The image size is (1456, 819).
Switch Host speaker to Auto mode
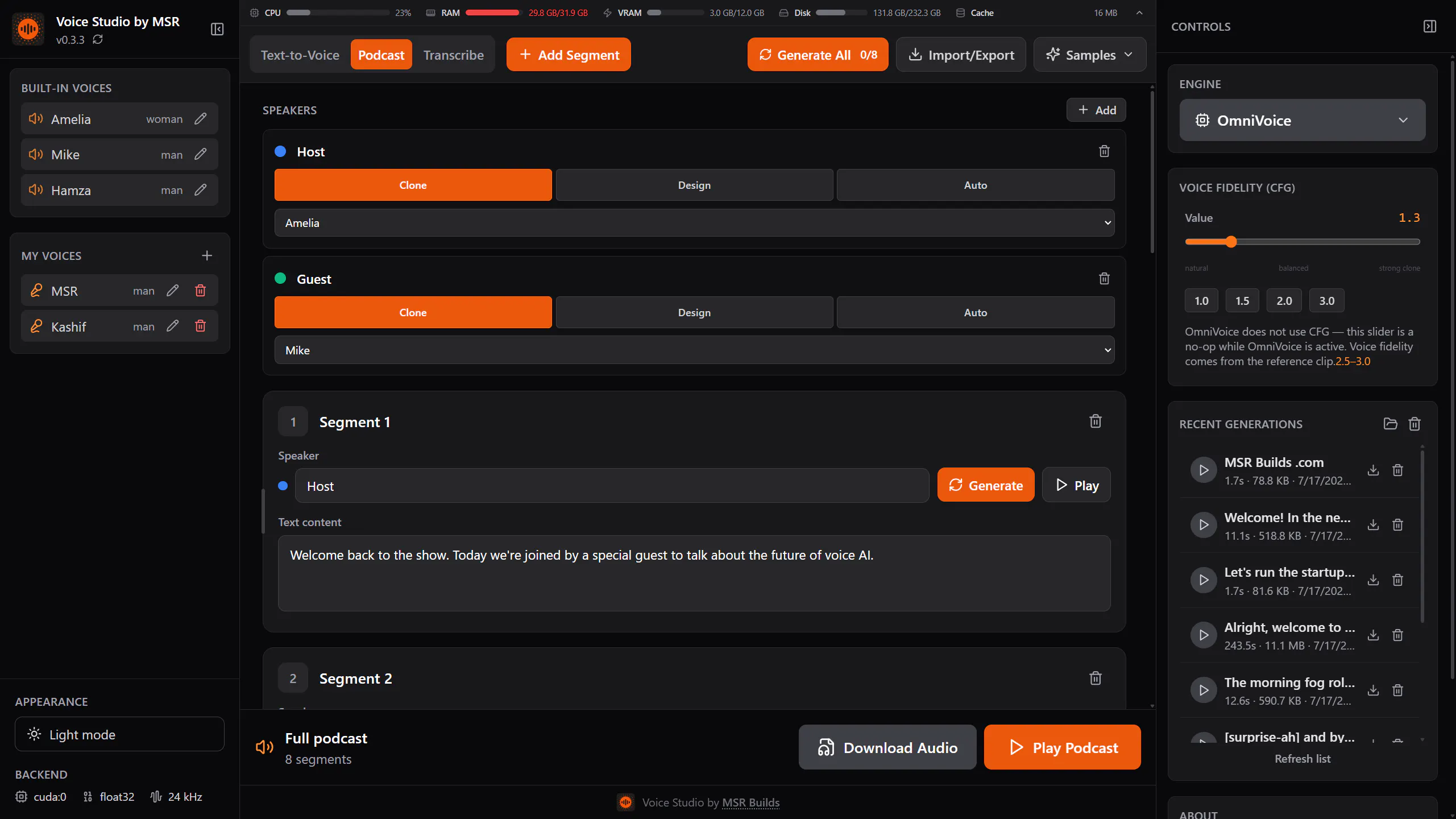976,185
